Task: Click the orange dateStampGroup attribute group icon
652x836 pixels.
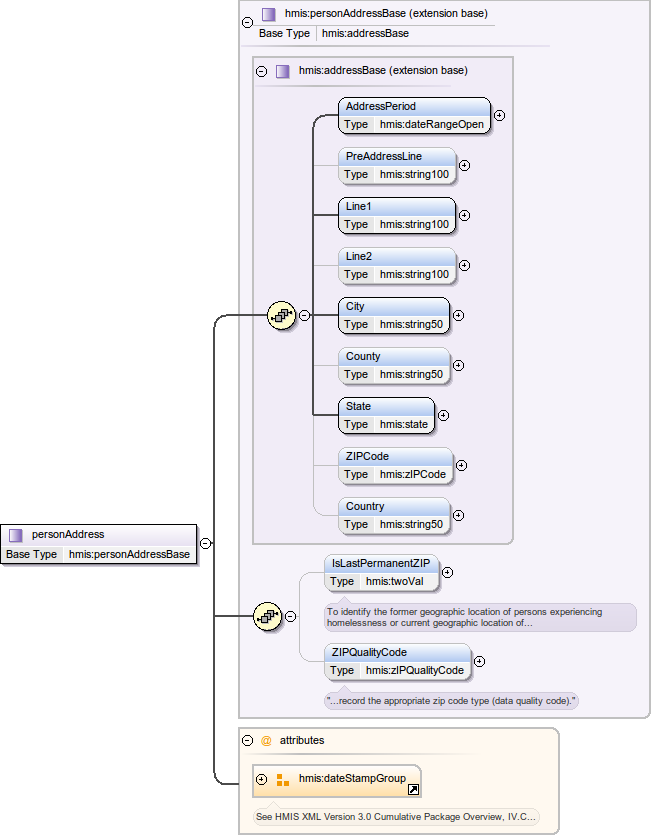Action: click(283, 779)
